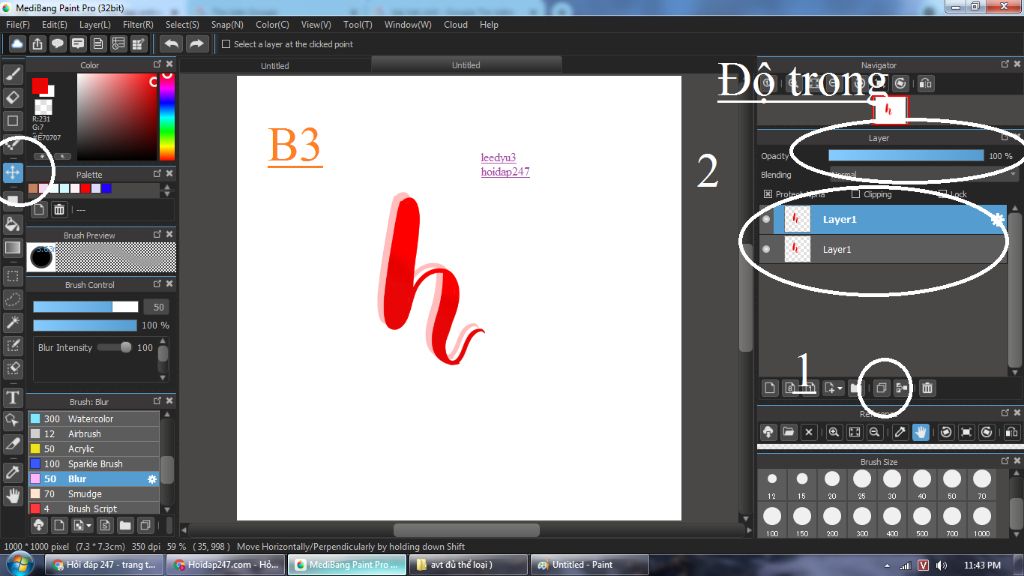The width and height of the screenshot is (1024, 576).
Task: Choose the Airbrush brush
Action: click(93, 434)
